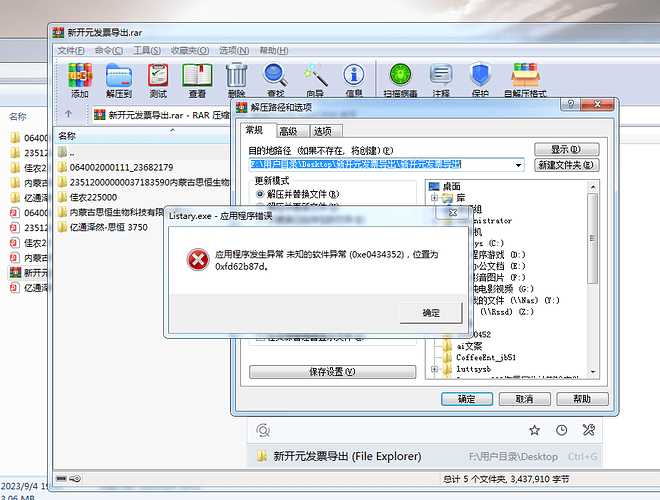Click the 显示(D) button
This screenshot has width=660, height=500.
[566, 149]
